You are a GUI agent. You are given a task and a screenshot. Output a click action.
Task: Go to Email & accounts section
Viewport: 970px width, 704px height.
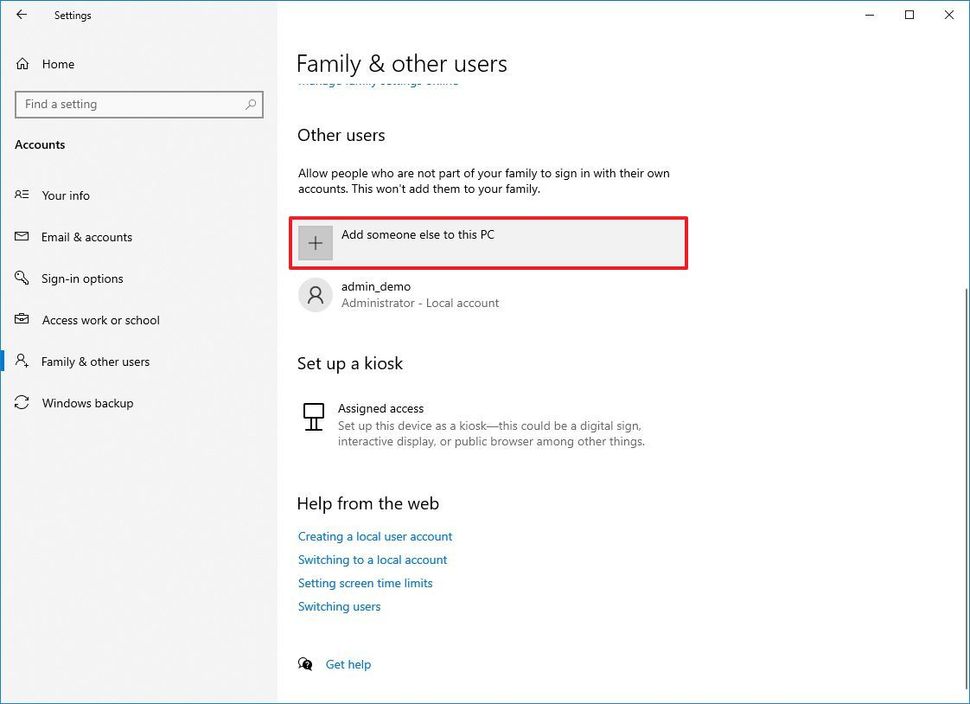[87, 237]
